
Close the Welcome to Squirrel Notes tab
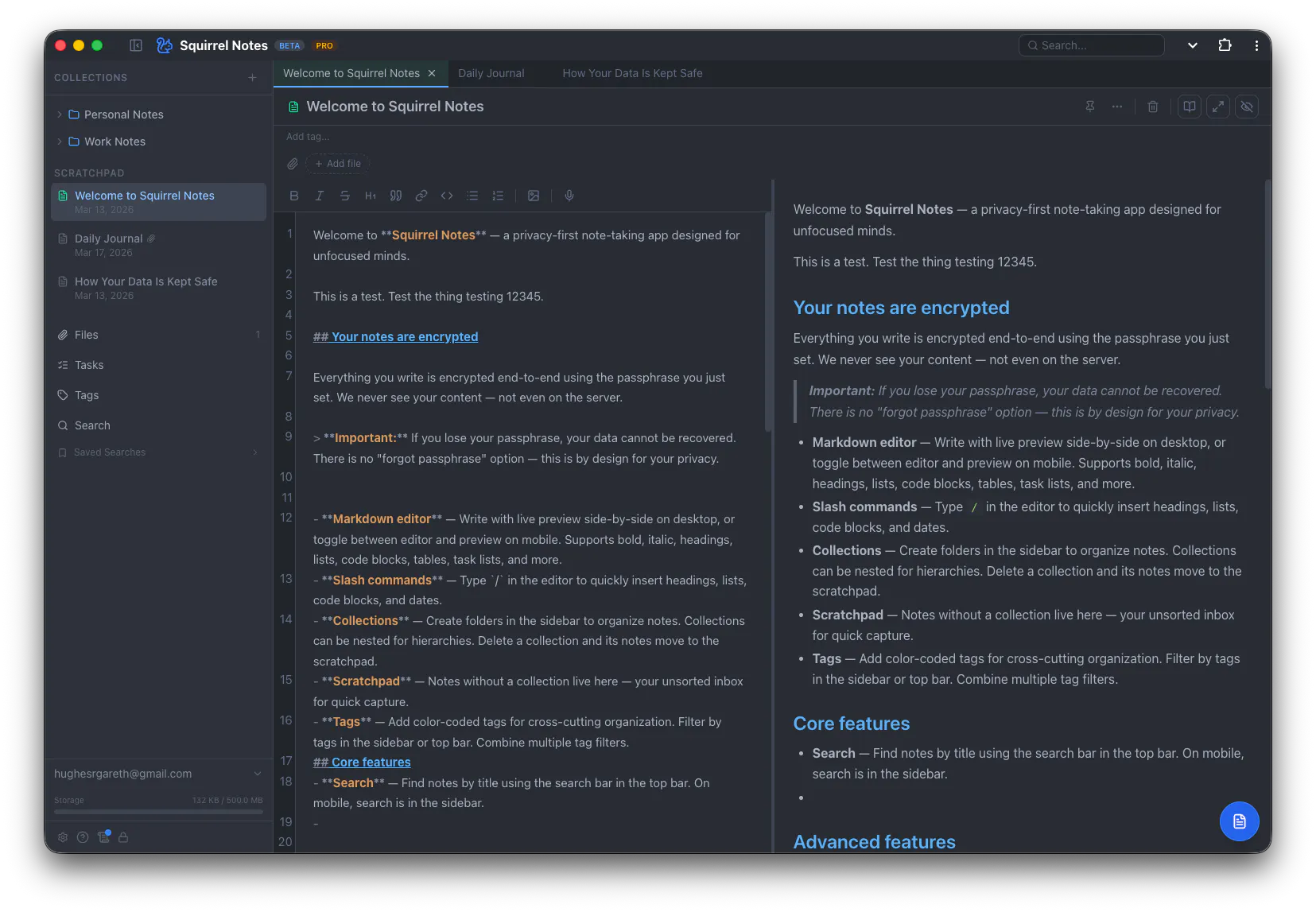[432, 73]
